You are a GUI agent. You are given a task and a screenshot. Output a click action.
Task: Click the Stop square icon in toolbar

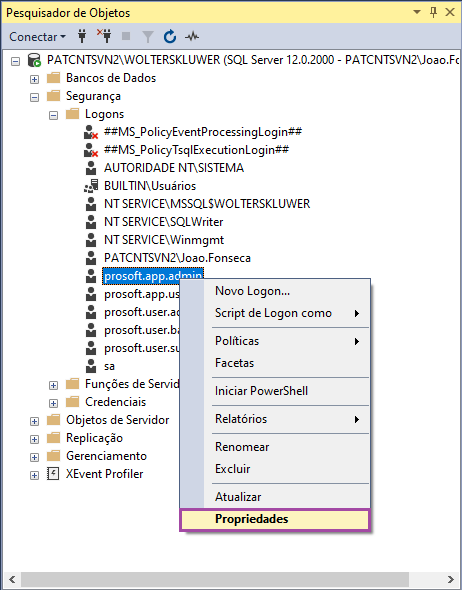[126, 36]
